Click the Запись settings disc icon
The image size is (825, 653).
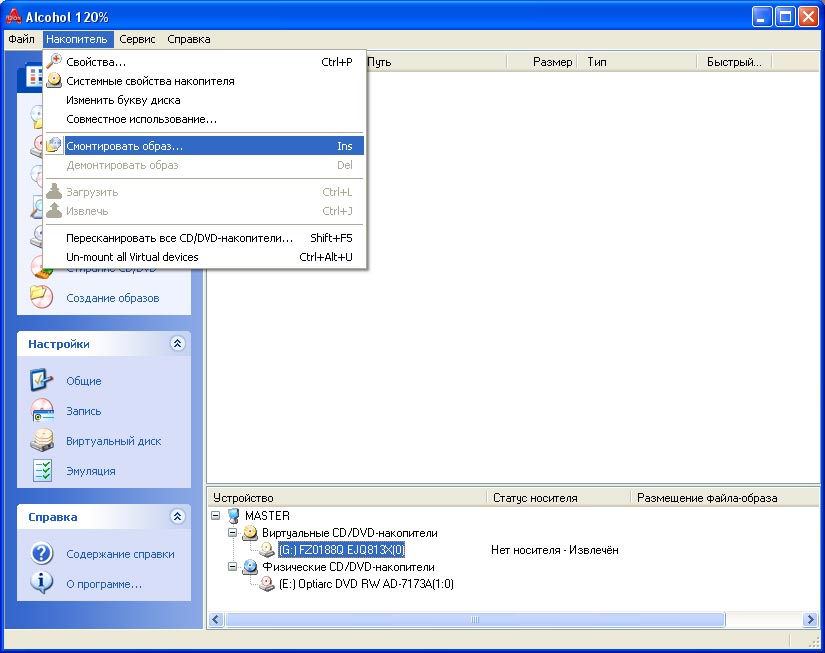pos(42,410)
